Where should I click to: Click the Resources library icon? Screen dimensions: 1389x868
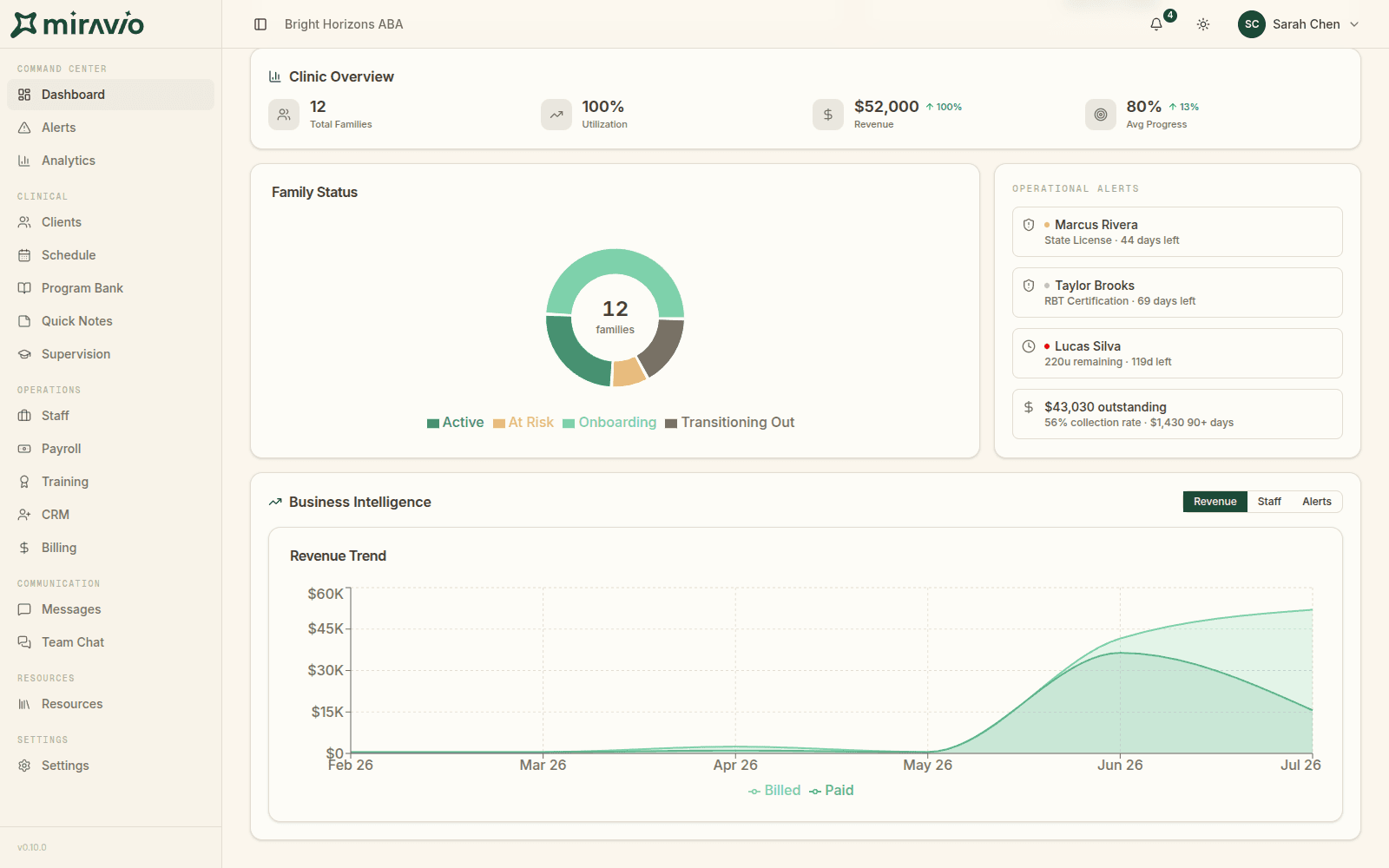point(24,704)
